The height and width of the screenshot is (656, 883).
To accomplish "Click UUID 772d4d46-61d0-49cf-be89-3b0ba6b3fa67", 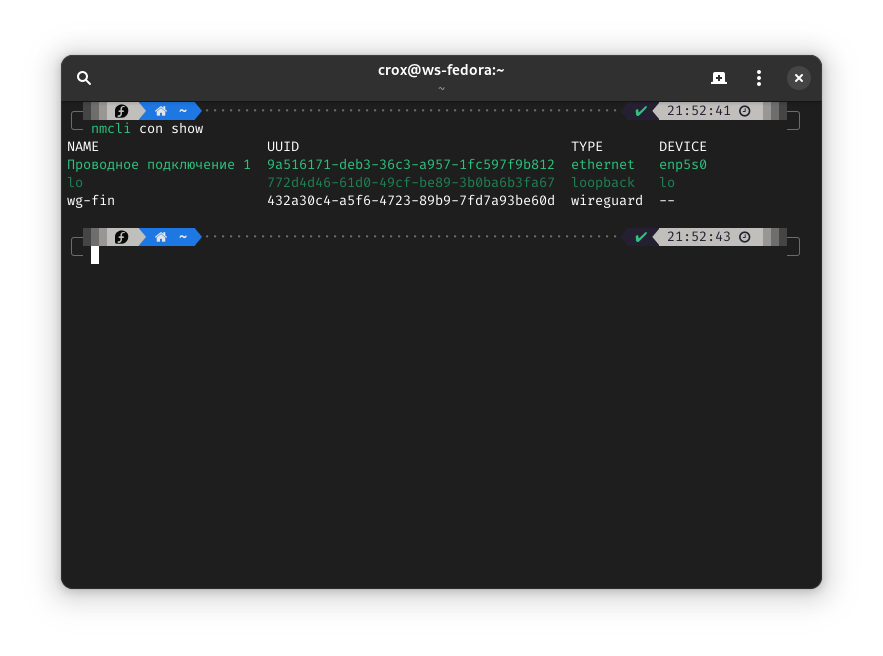I will pos(411,183).
